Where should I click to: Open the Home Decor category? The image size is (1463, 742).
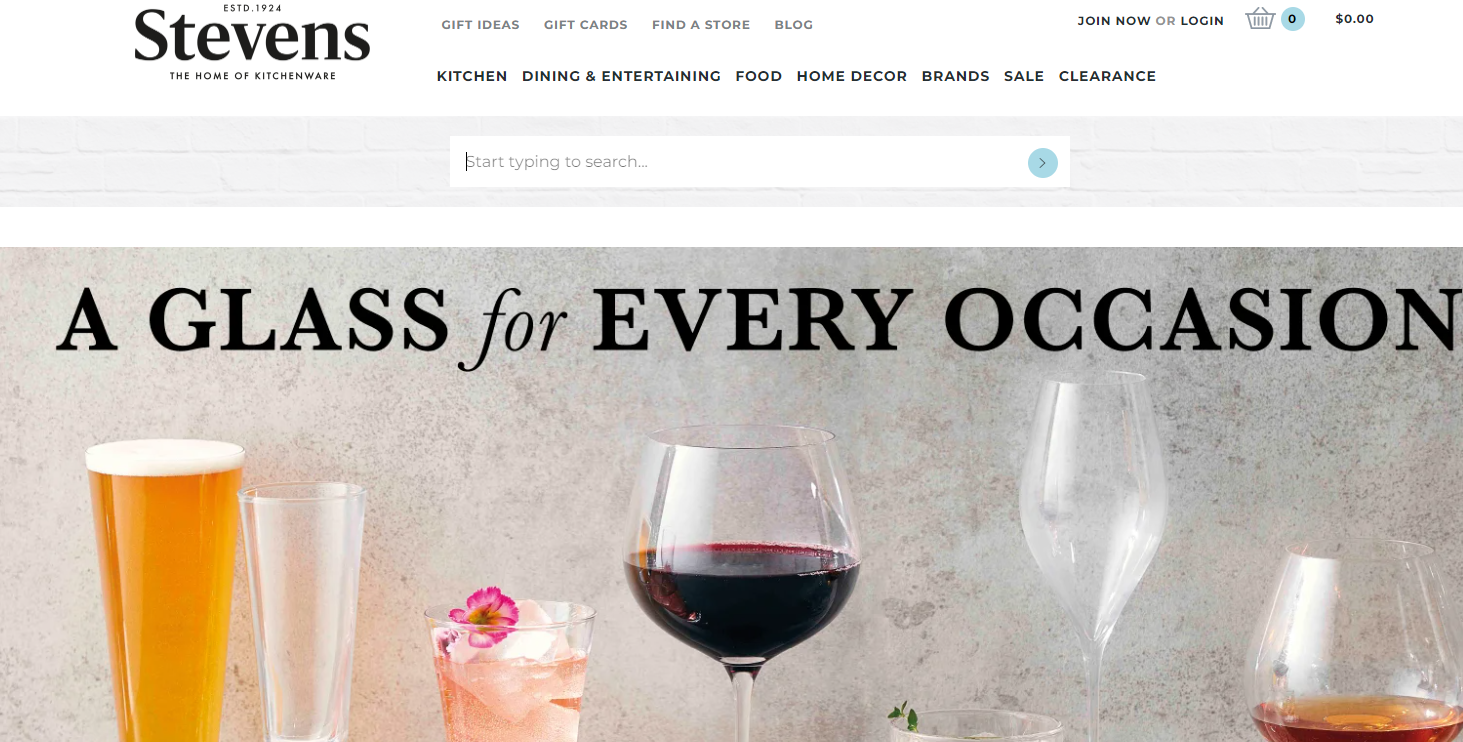pyautogui.click(x=852, y=76)
